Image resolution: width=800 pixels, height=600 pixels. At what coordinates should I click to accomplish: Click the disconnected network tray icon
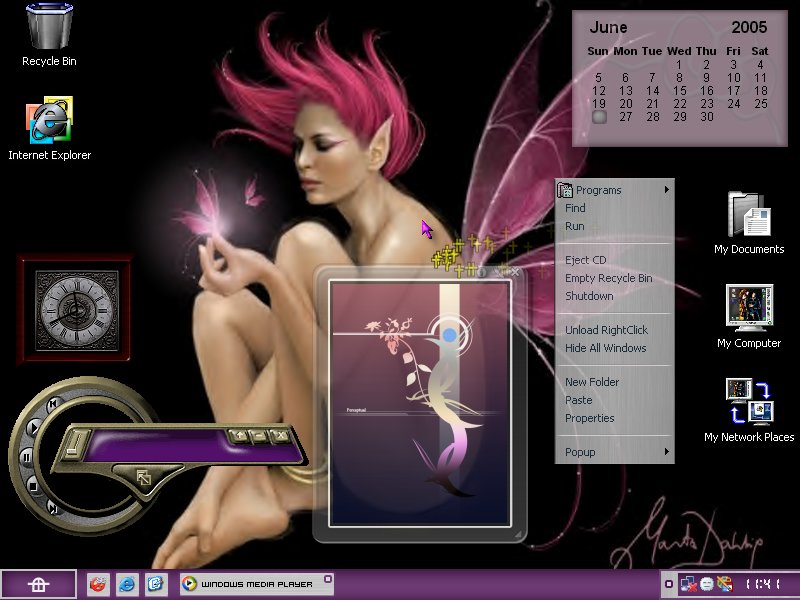click(688, 584)
